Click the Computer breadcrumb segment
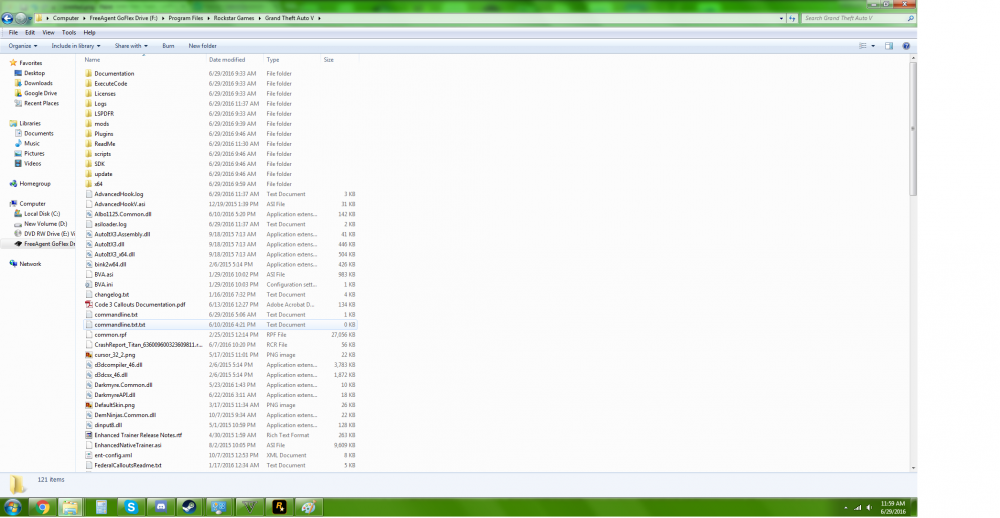This screenshot has width=1000, height=518. (x=66, y=18)
